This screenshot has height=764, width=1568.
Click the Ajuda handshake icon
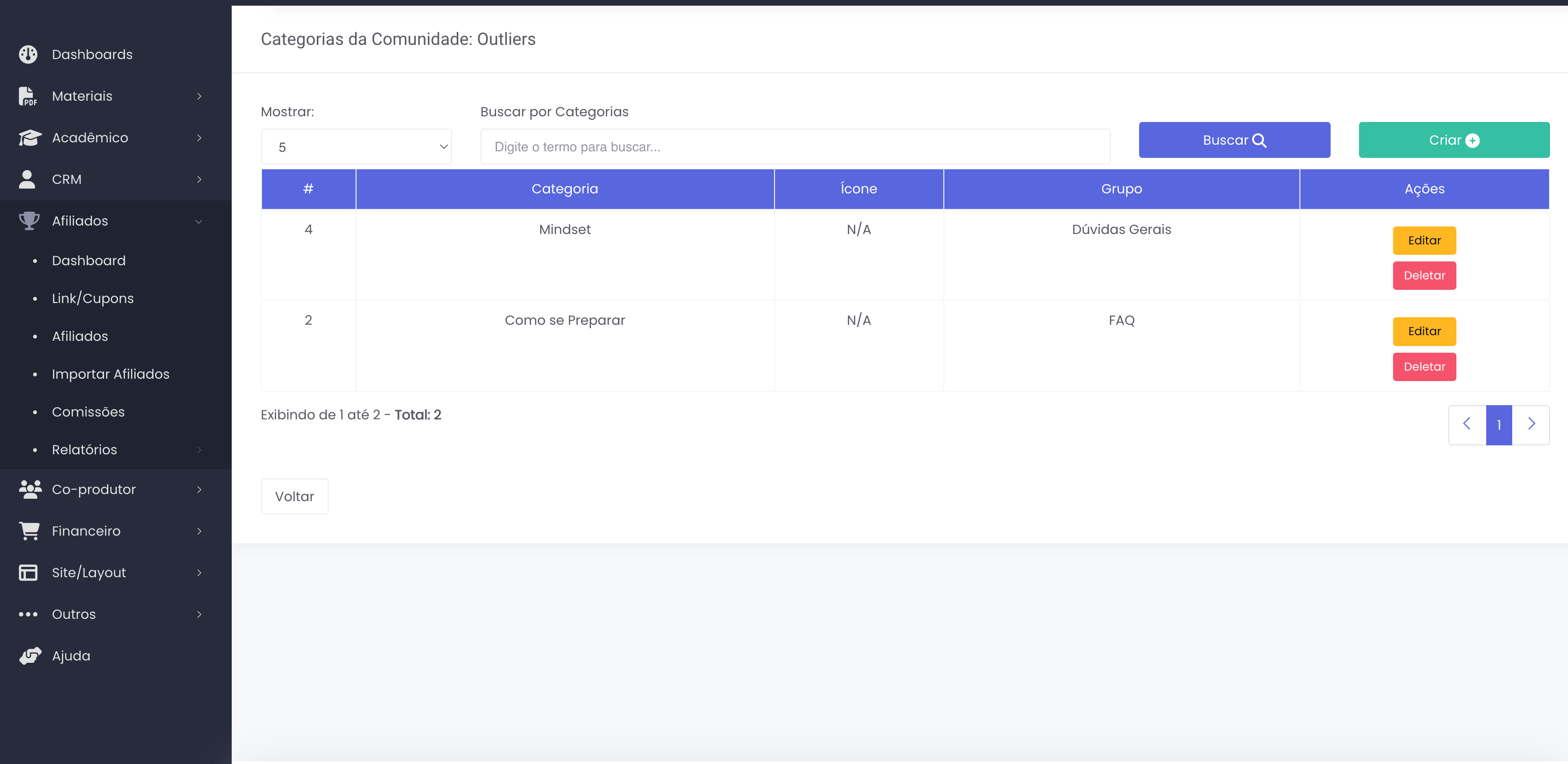click(30, 656)
